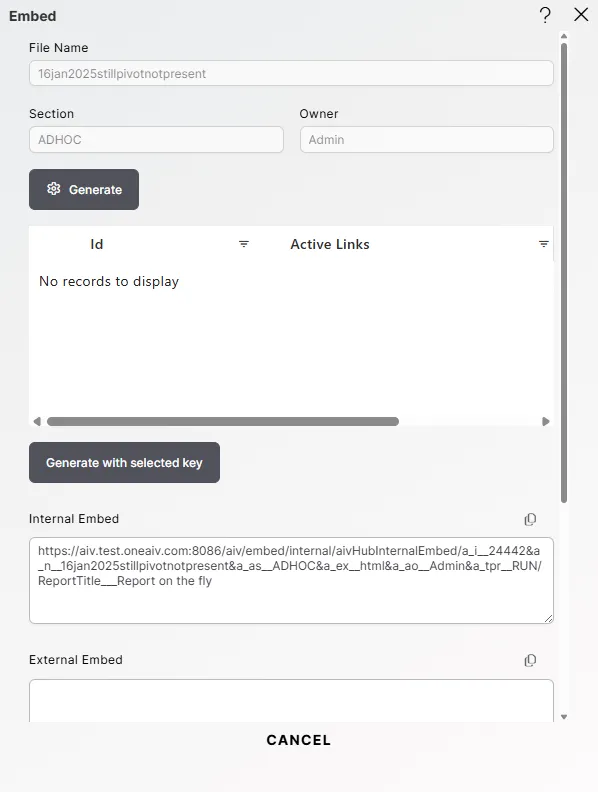Click the External Embed text area
This screenshot has height=792, width=598.
291,701
